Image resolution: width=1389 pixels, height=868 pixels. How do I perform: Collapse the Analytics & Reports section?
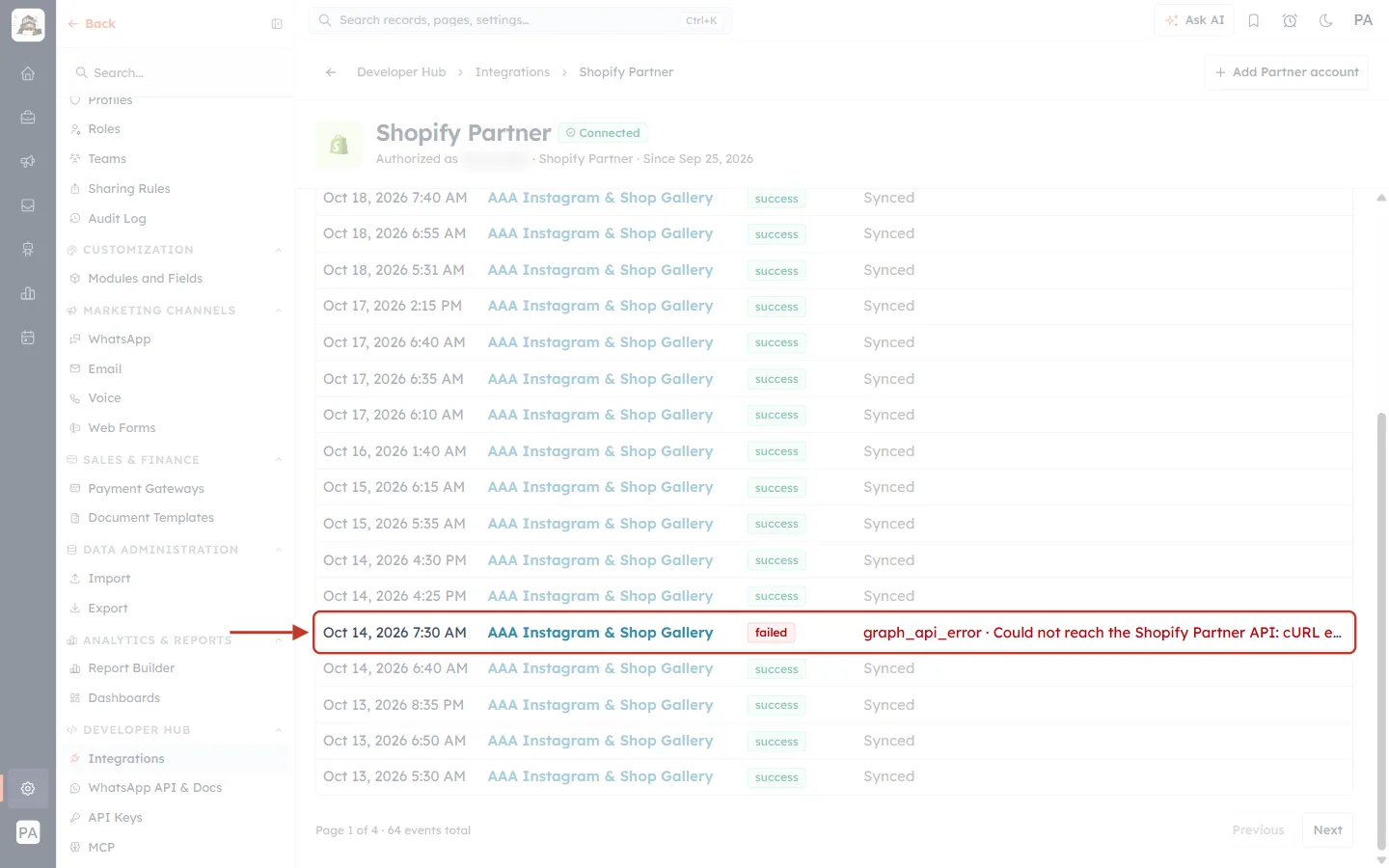point(279,640)
